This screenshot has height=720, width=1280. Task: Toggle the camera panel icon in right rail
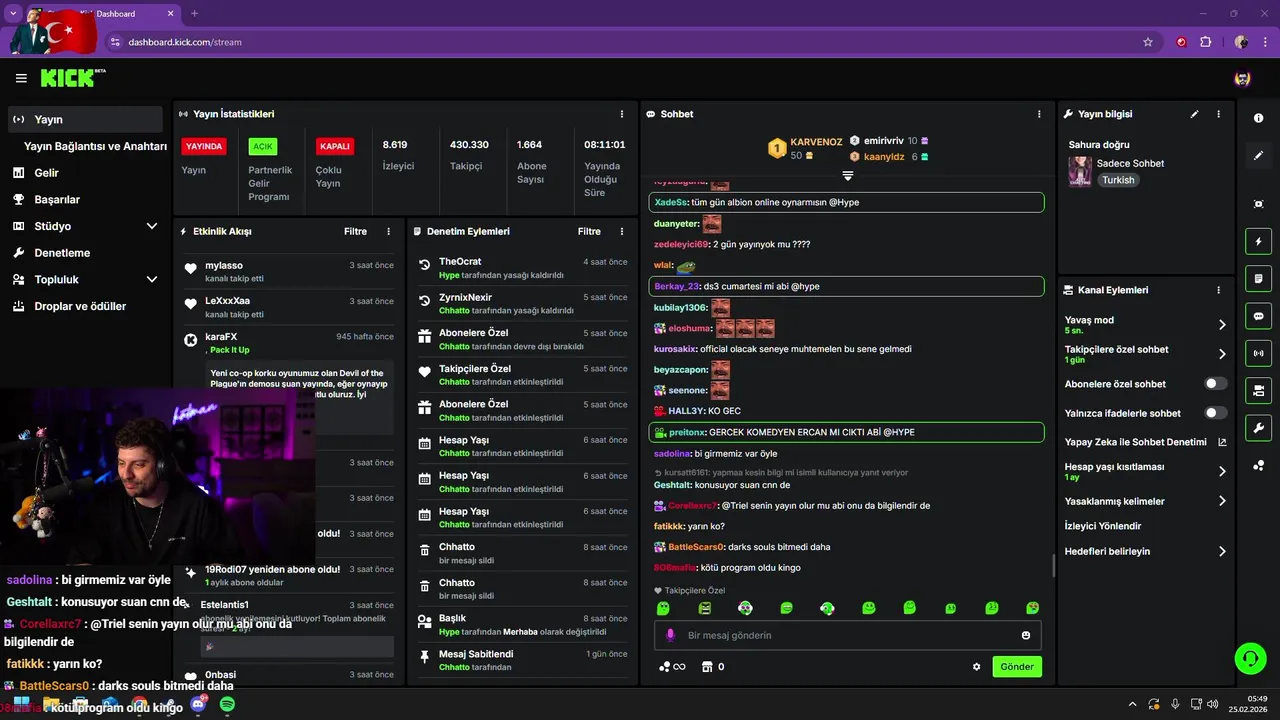pos(1258,390)
